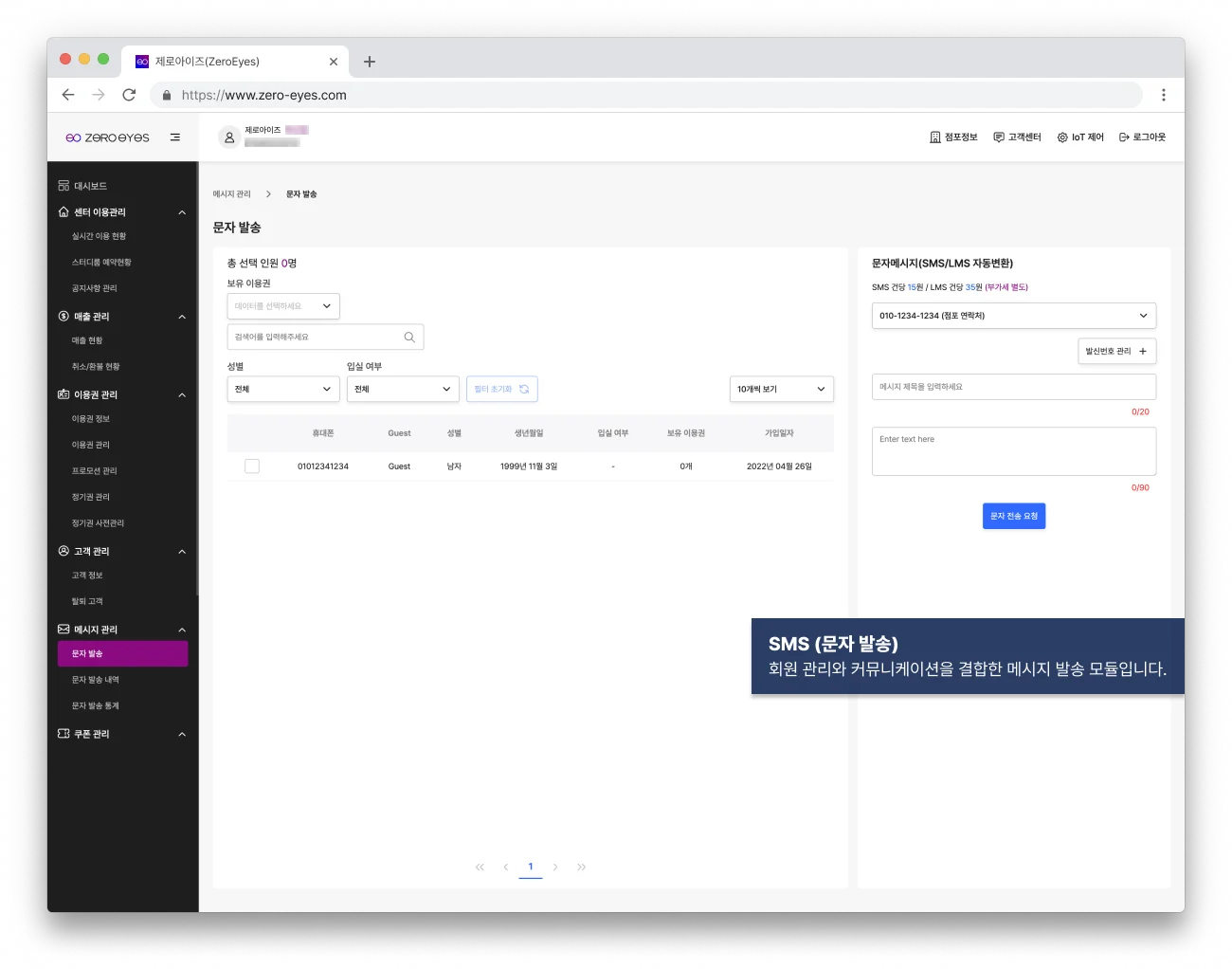
Task: Click the magnifier icon in the search field
Action: coord(408,337)
